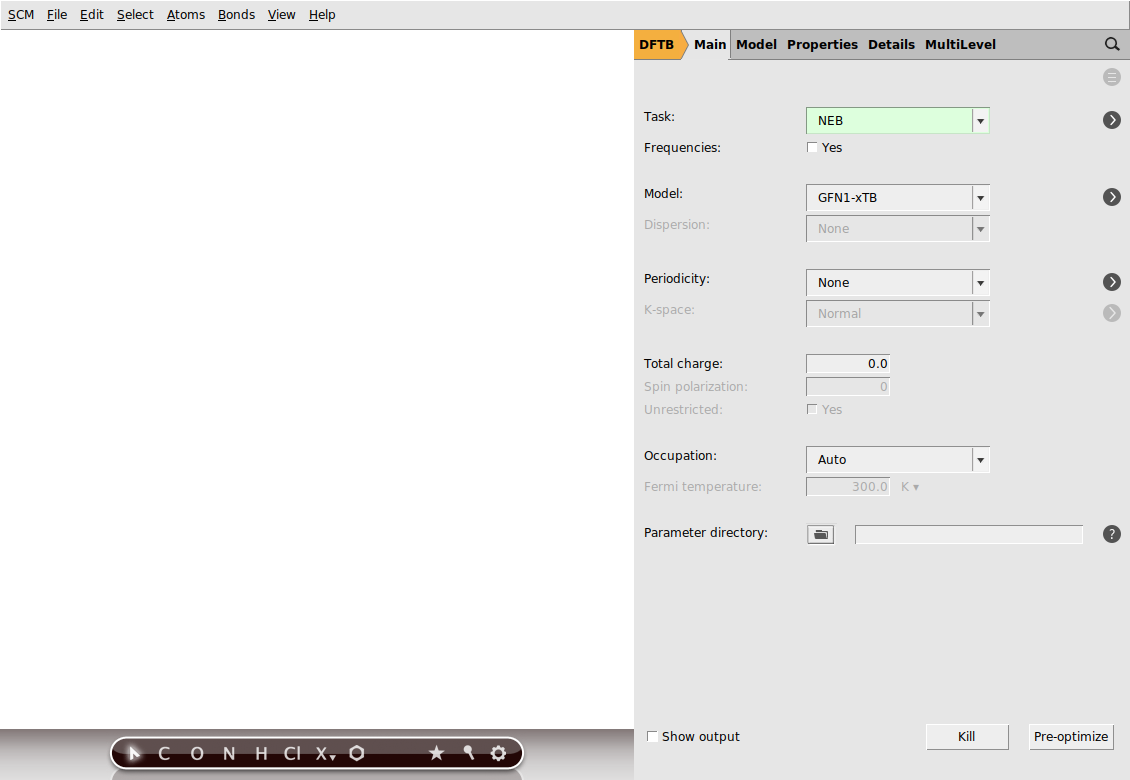The height and width of the screenshot is (780, 1130).
Task: Enable the Frequencies Yes checkbox
Action: pos(812,147)
